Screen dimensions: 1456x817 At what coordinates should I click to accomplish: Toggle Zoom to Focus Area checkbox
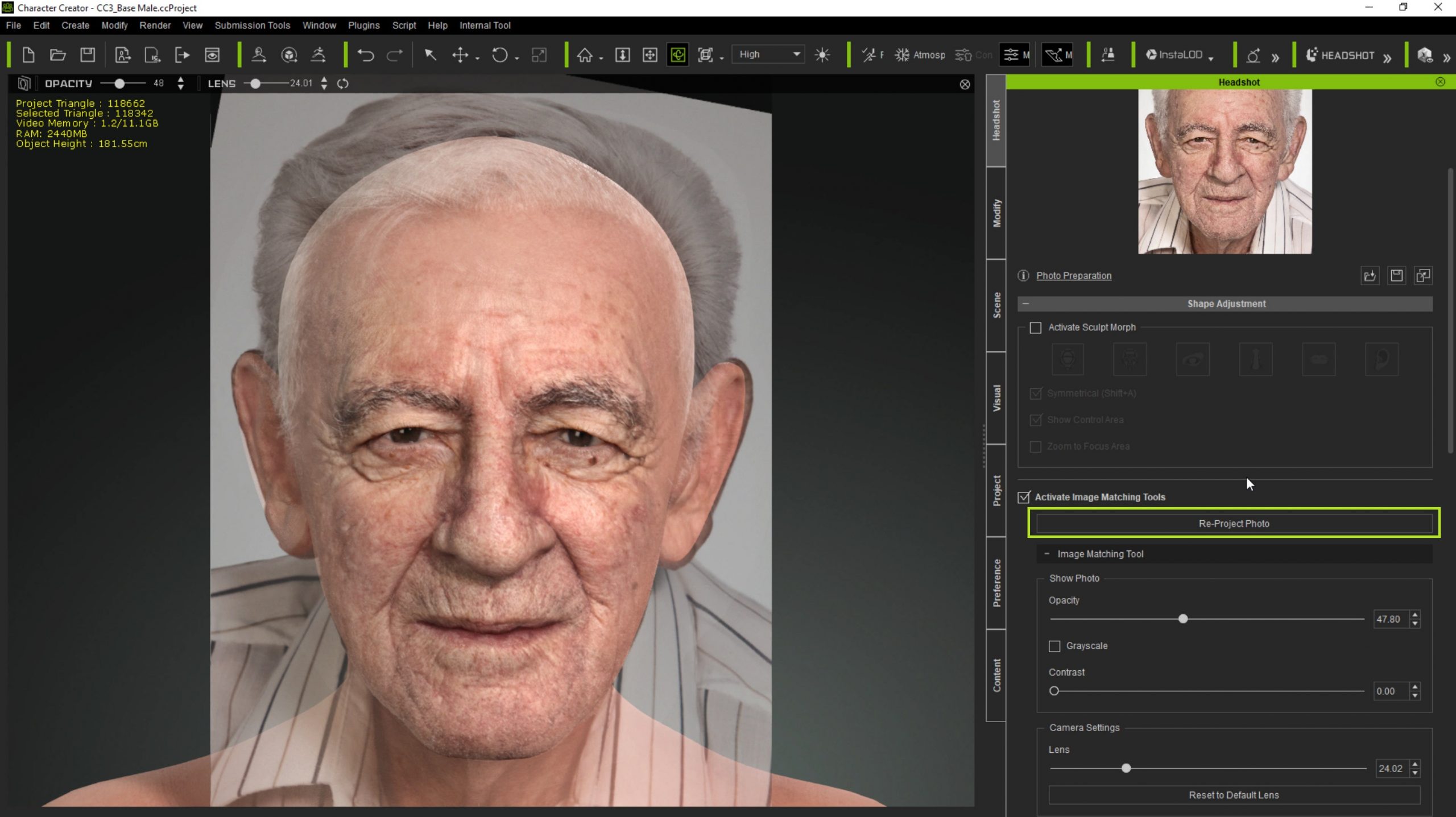(x=1036, y=447)
